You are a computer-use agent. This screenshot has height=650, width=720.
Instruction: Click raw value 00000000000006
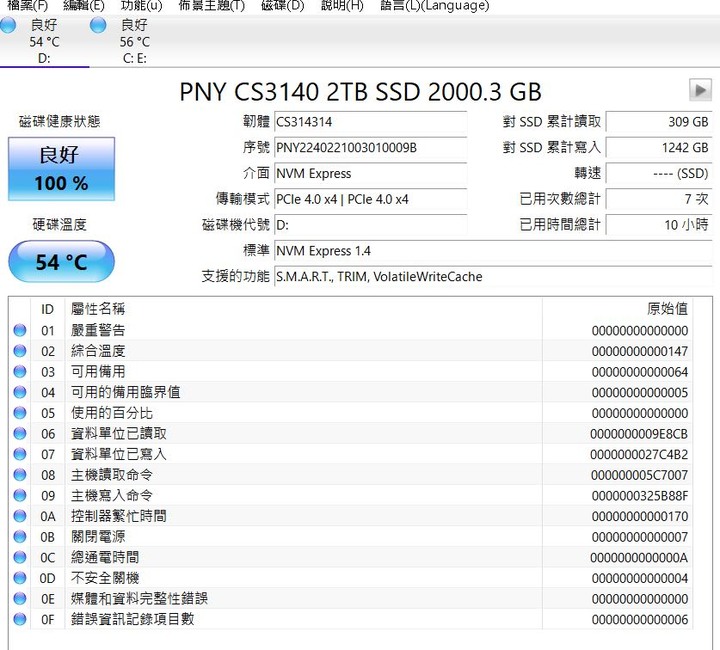(640, 620)
